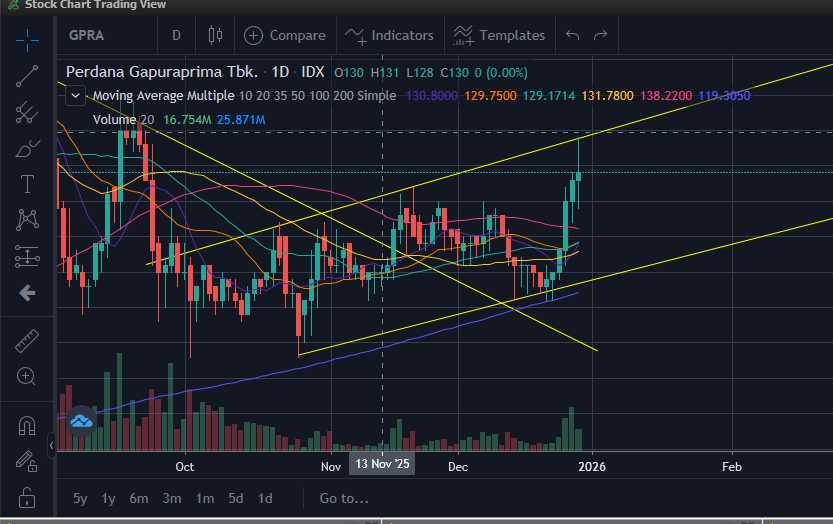Click the Volume 20 indicator label
The width and height of the screenshot is (833, 524).
pyautogui.click(x=123, y=120)
